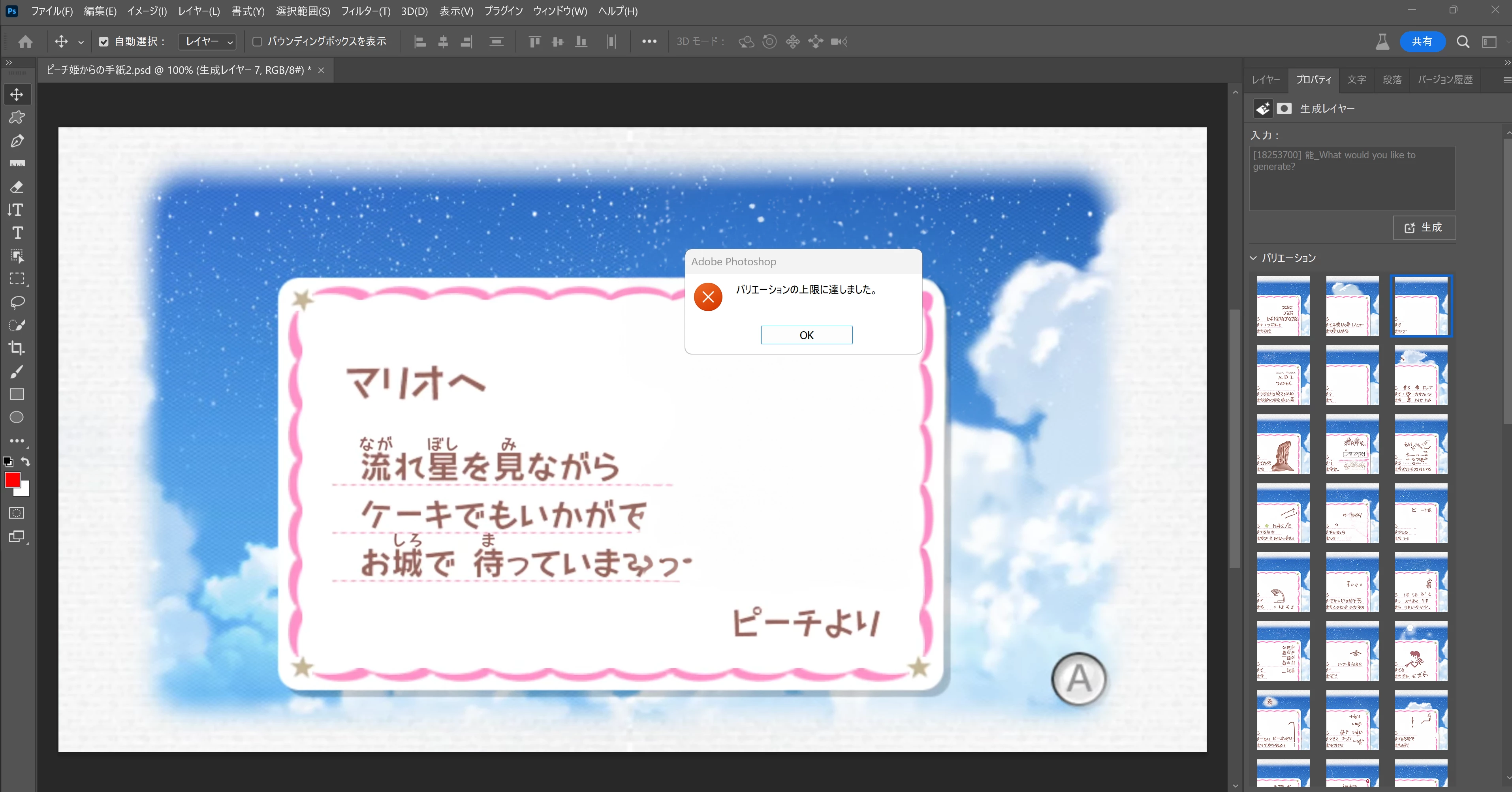The height and width of the screenshot is (792, 1512).
Task: Enable バウンディングボックスを表示 checkbox
Action: point(257,42)
